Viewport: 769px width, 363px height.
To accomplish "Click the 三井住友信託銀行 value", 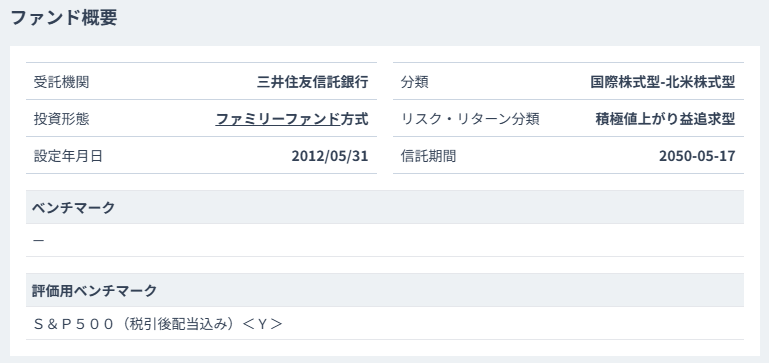I will click(312, 82).
